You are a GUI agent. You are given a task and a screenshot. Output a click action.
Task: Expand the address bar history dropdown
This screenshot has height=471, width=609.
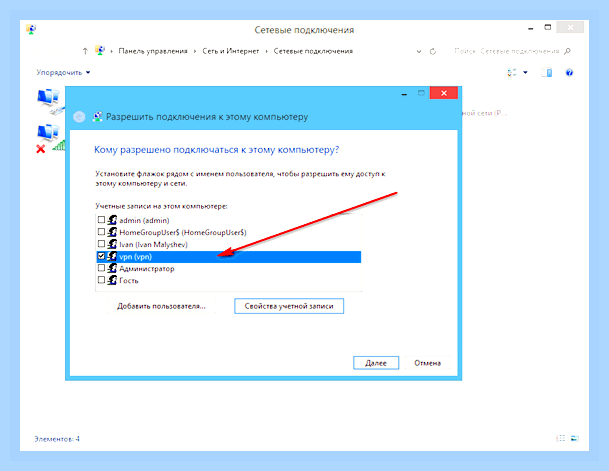(419, 51)
